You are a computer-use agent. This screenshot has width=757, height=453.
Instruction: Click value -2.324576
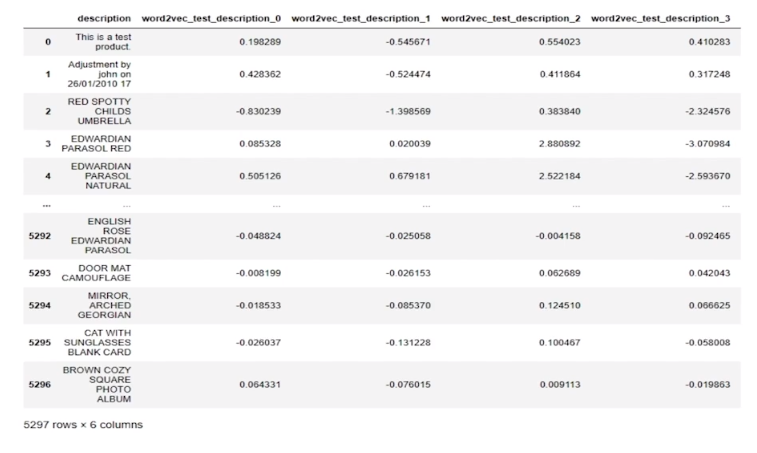(x=708, y=112)
